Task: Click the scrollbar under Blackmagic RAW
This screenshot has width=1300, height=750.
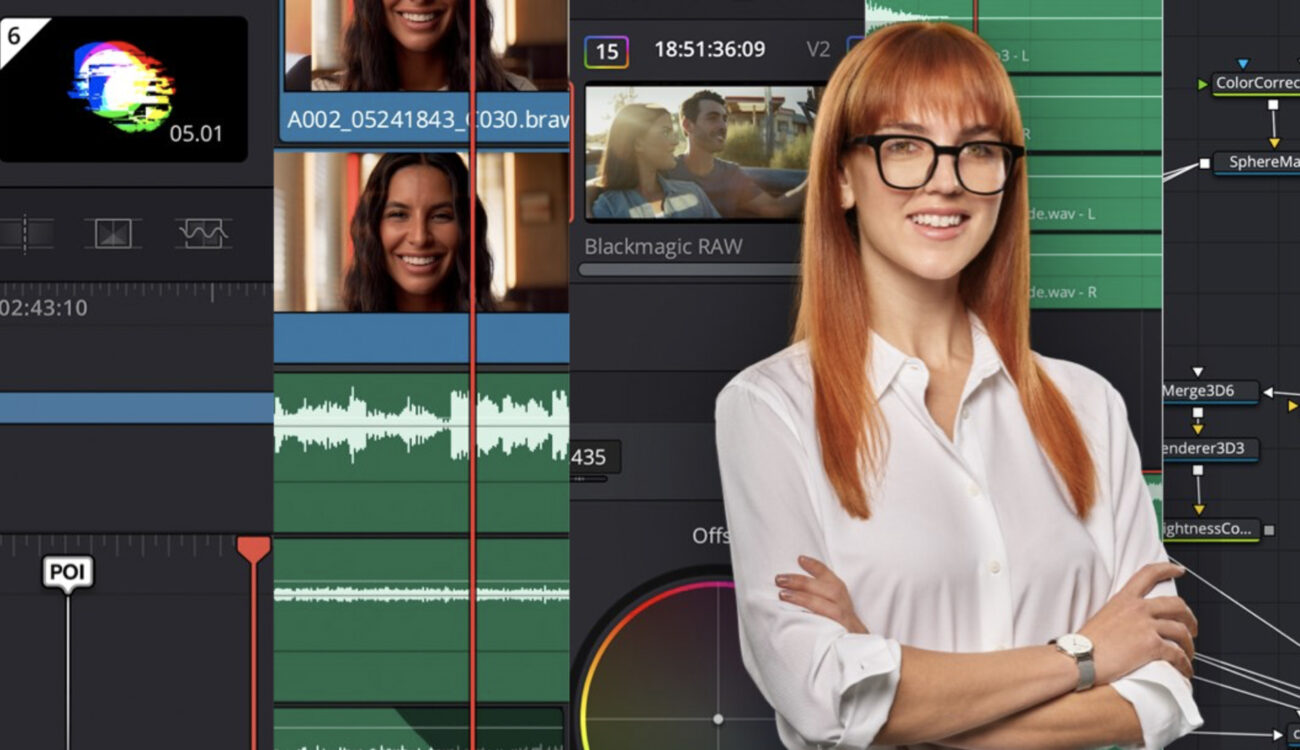Action: click(690, 269)
